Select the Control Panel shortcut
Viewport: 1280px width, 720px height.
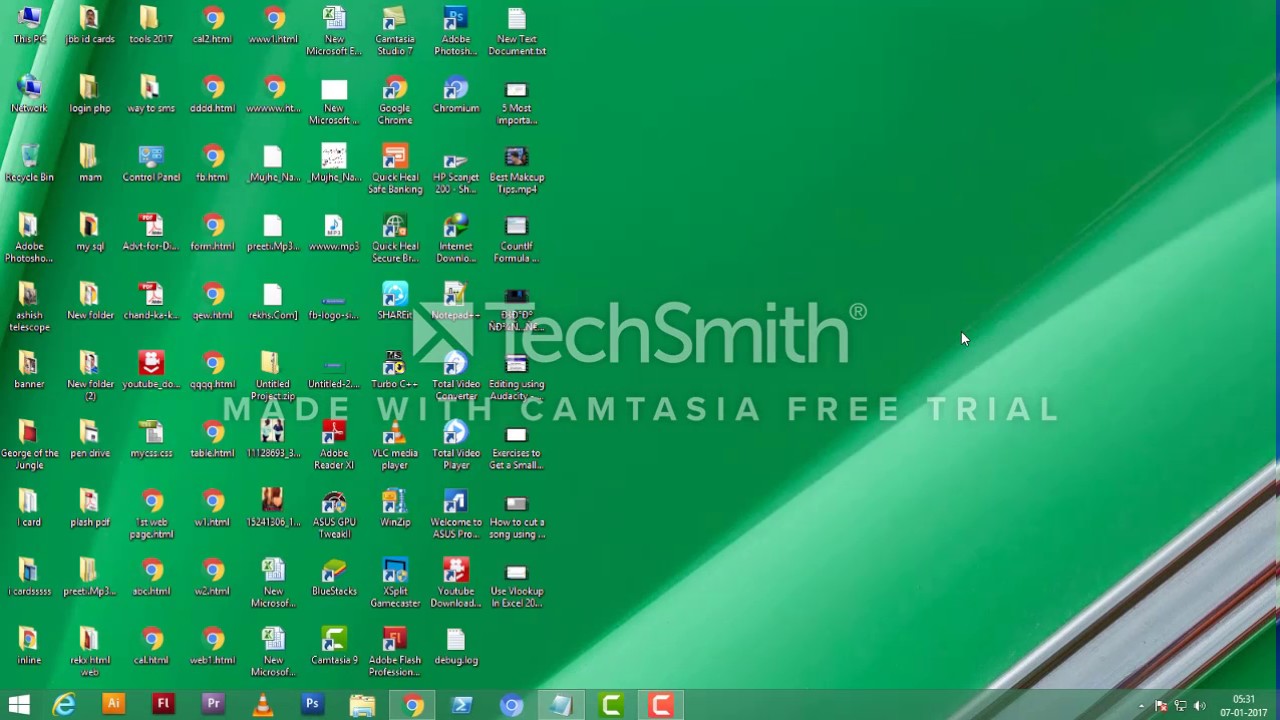[151, 164]
